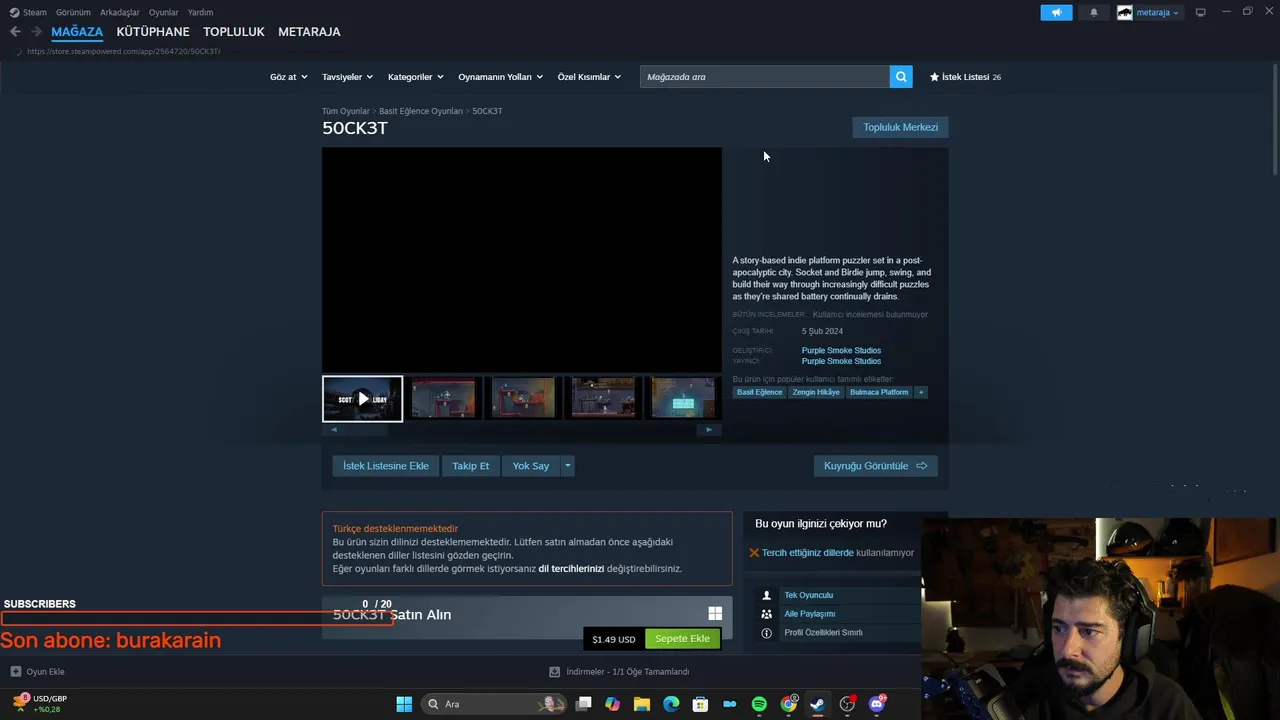
Task: Open Discord from the taskbar
Action: coord(877,704)
